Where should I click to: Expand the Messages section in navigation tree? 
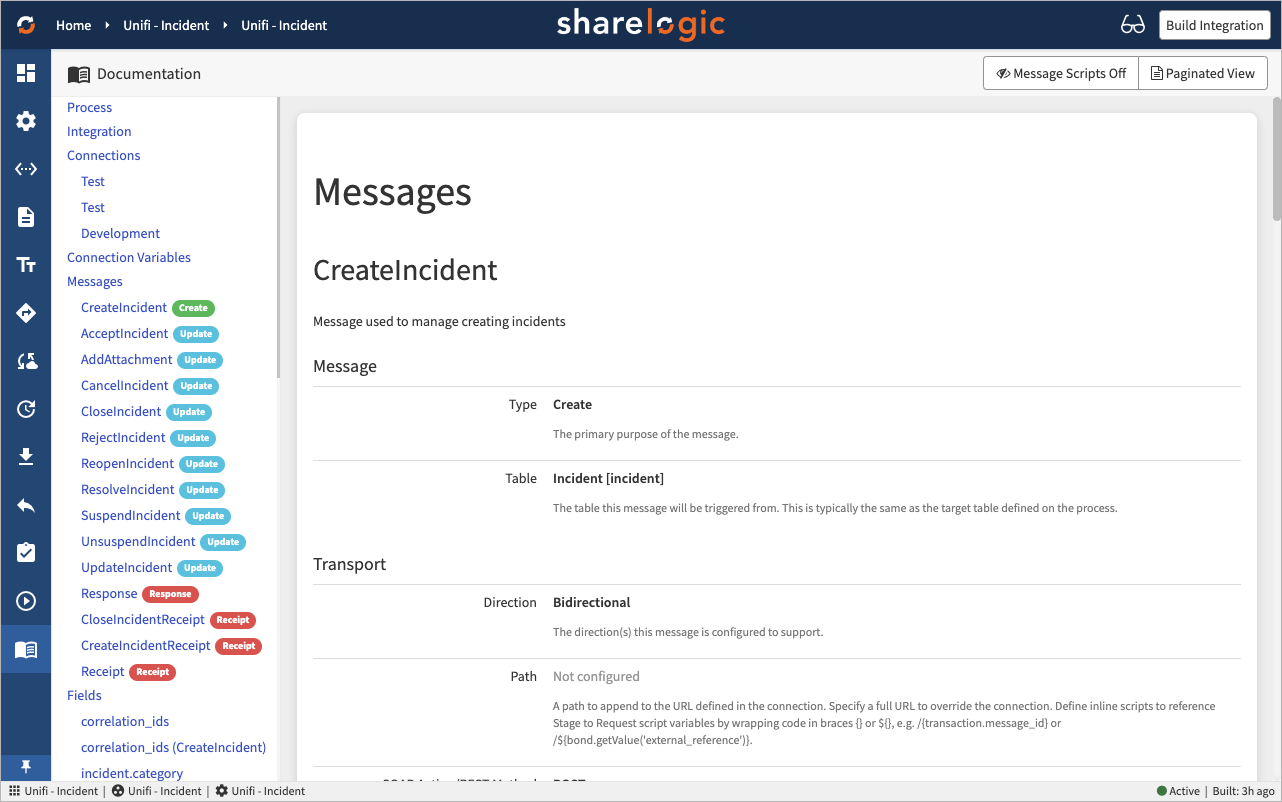click(x=95, y=282)
